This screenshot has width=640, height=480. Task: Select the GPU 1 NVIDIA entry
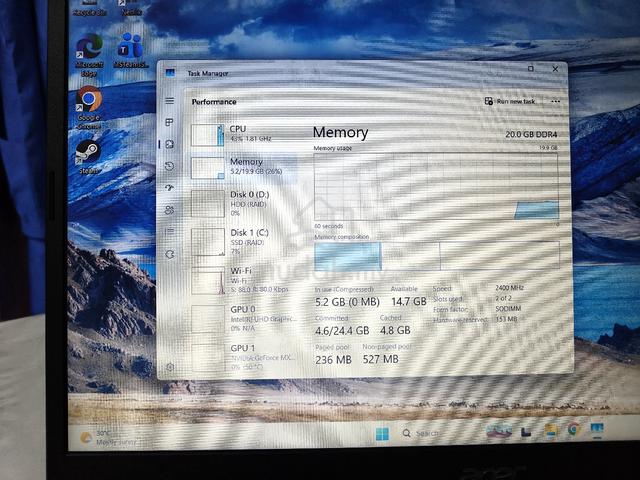click(x=244, y=357)
